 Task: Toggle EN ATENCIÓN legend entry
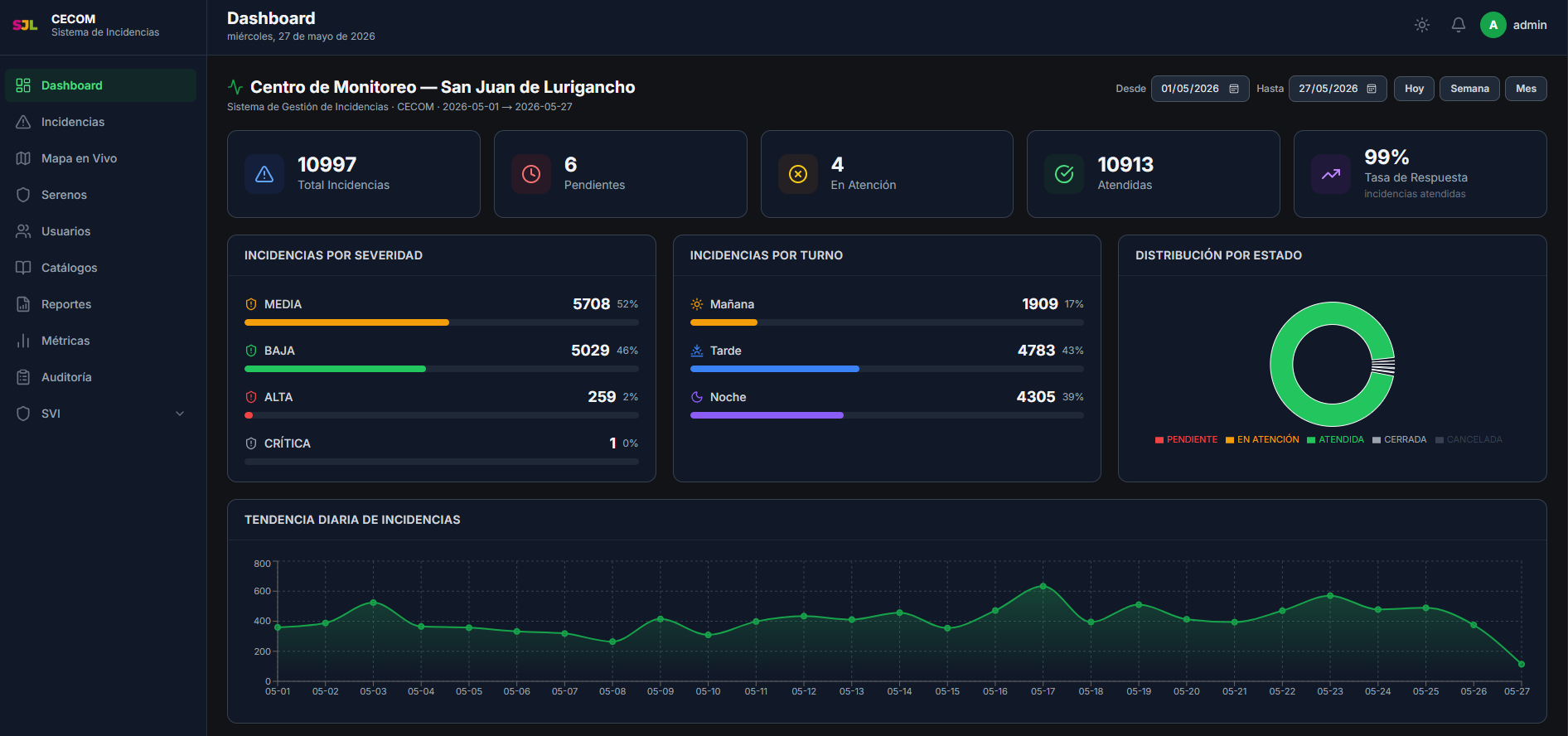click(x=1263, y=440)
